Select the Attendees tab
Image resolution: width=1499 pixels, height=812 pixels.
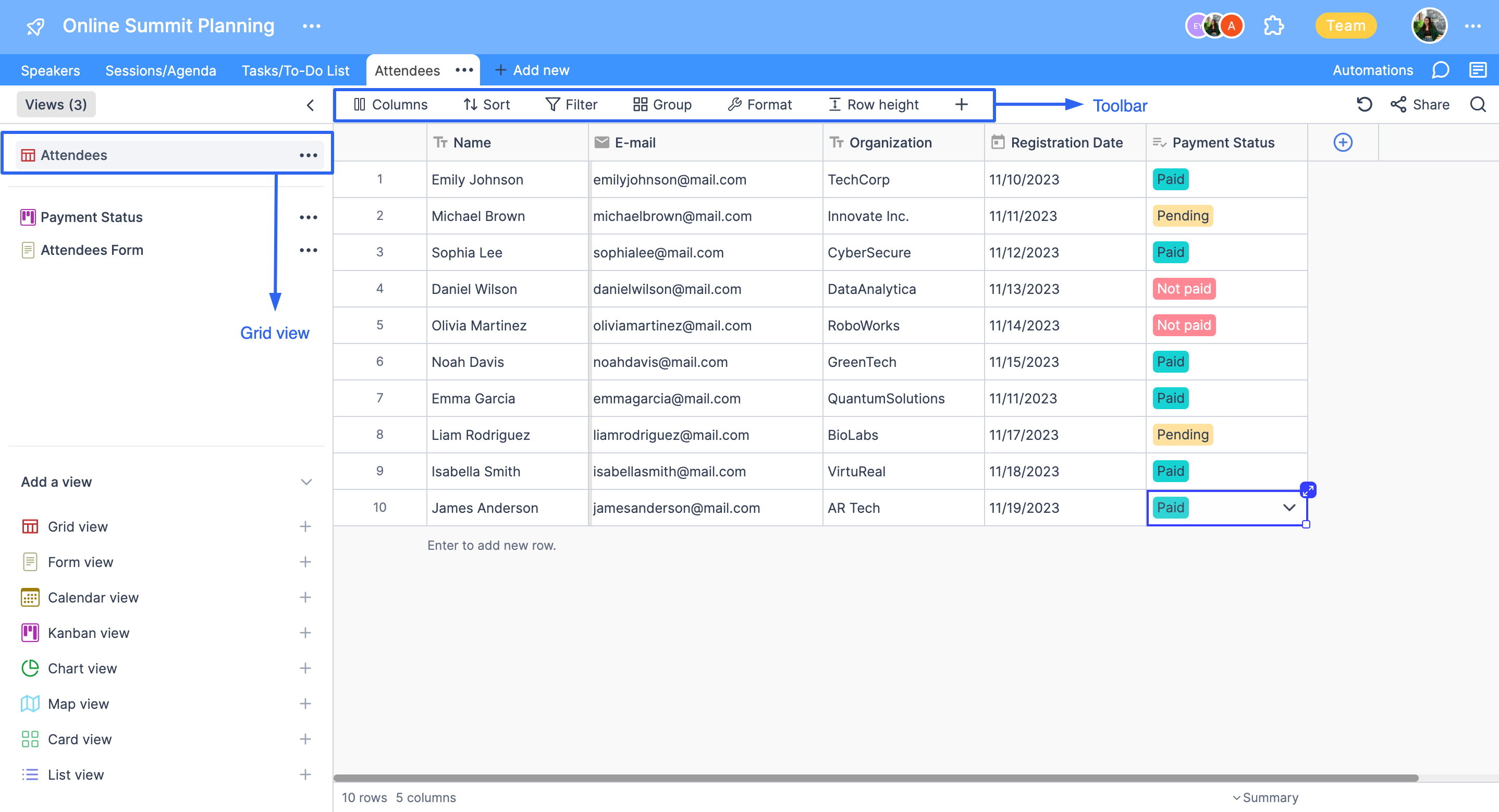(x=408, y=70)
